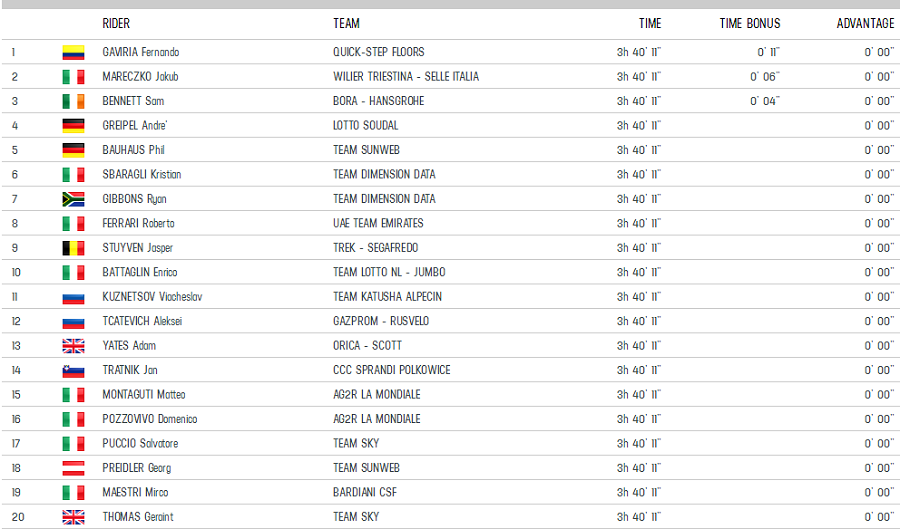Select the TEAM column header

tap(346, 24)
